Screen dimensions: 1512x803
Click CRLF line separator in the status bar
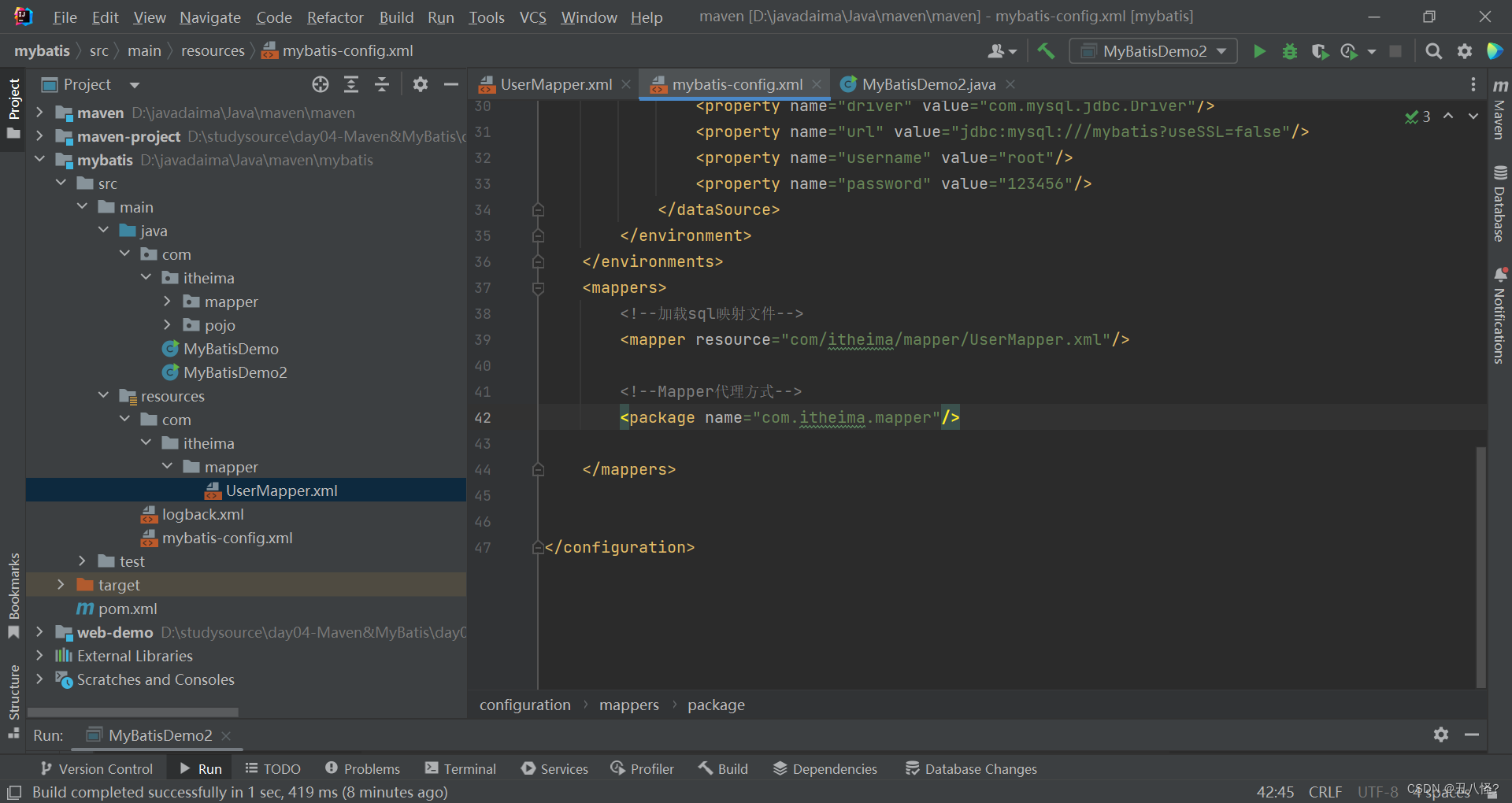coord(1325,791)
